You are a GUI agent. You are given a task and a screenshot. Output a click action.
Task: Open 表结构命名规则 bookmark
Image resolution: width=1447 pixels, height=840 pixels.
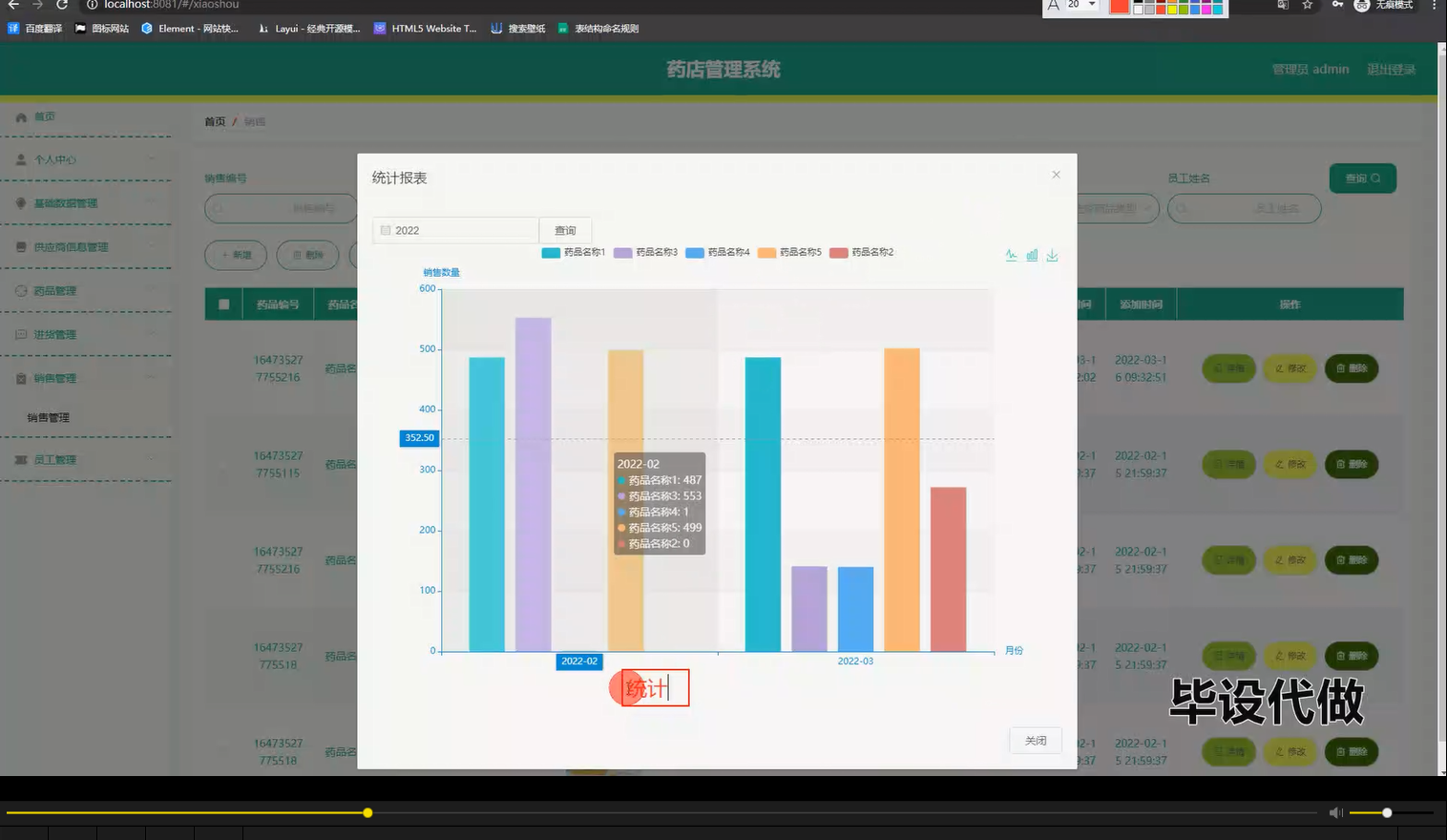click(x=598, y=29)
